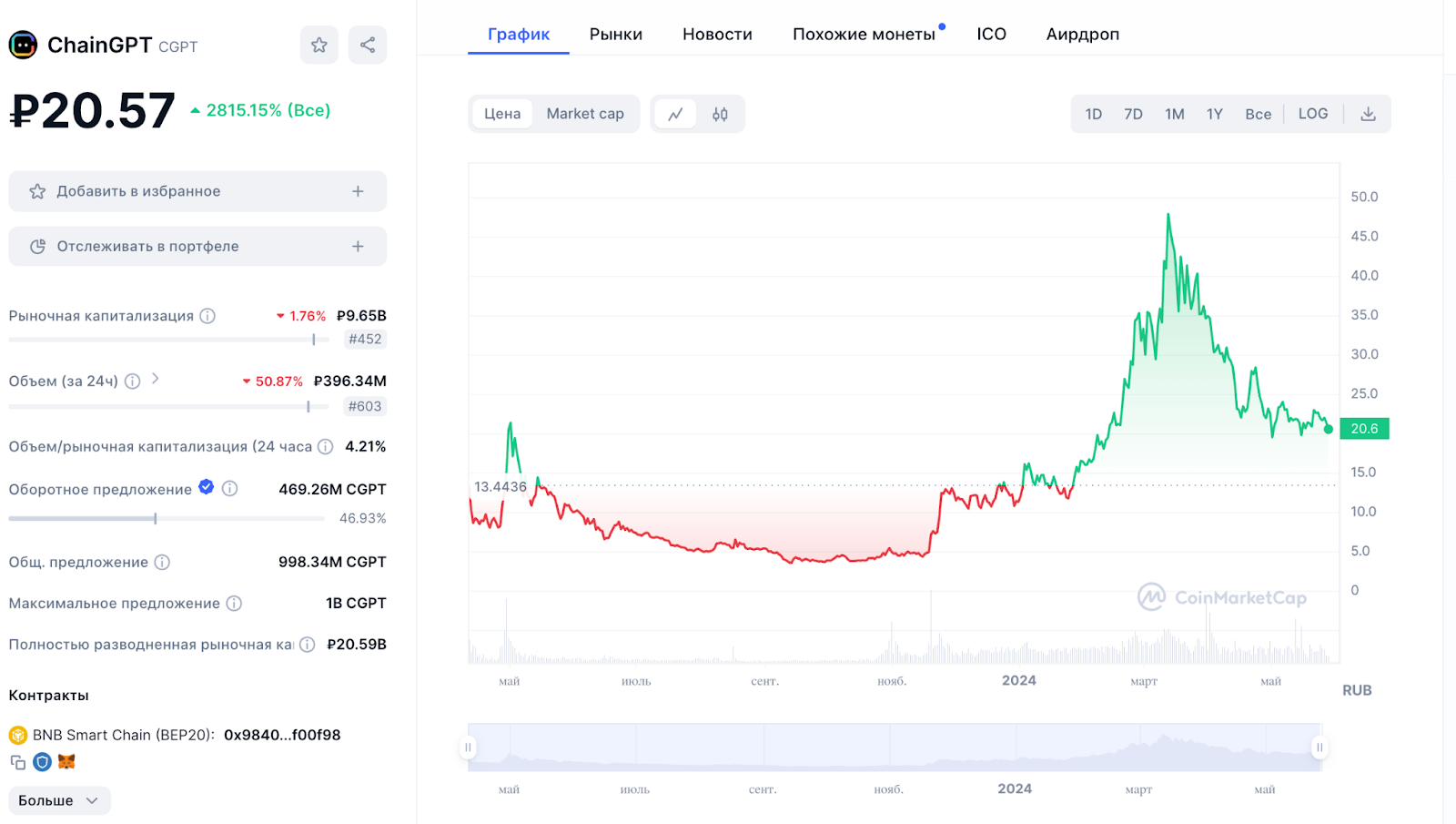
Task: Set chart range to Все
Action: [1259, 114]
